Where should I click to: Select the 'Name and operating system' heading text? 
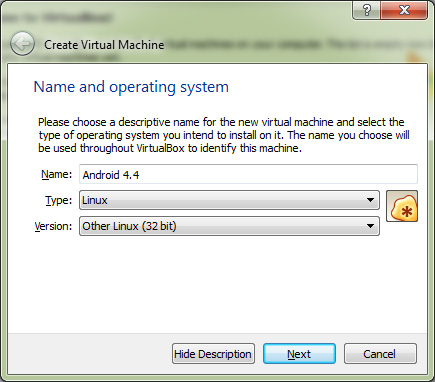click(131, 88)
